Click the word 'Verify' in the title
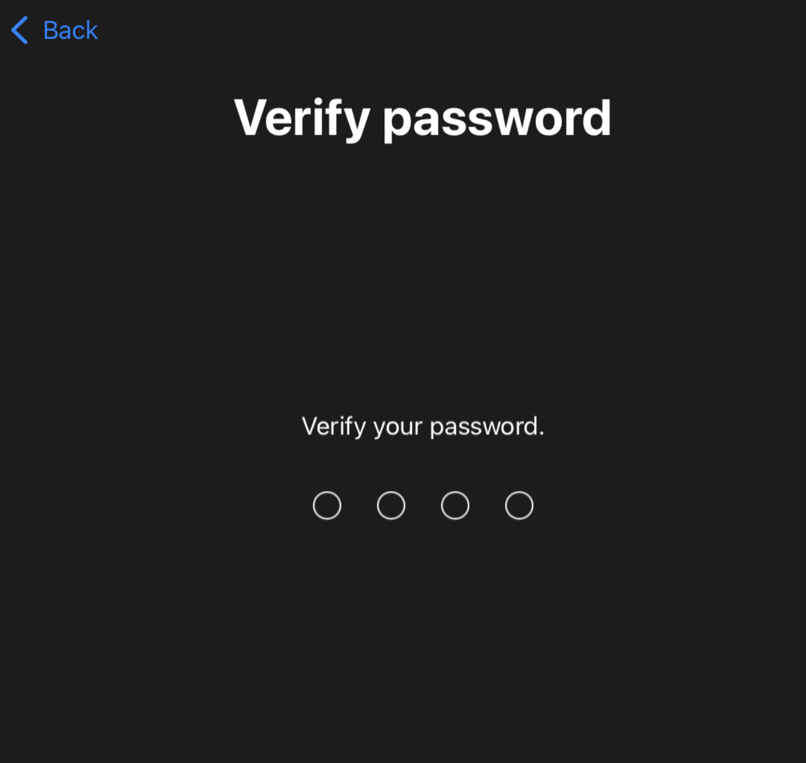The width and height of the screenshot is (806, 763). click(x=302, y=119)
